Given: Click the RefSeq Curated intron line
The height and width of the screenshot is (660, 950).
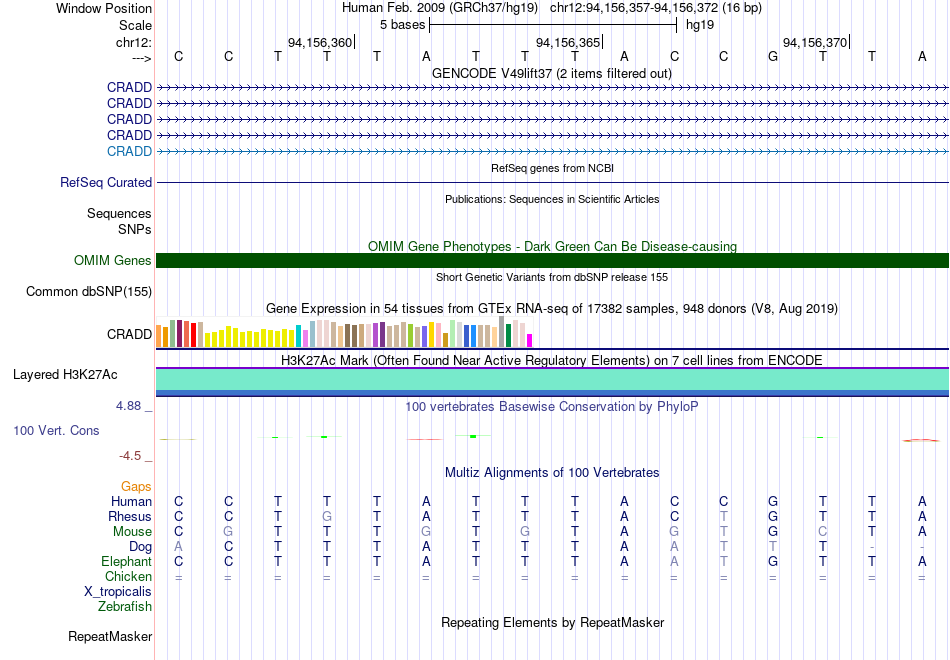Looking at the screenshot, I should (x=553, y=182).
